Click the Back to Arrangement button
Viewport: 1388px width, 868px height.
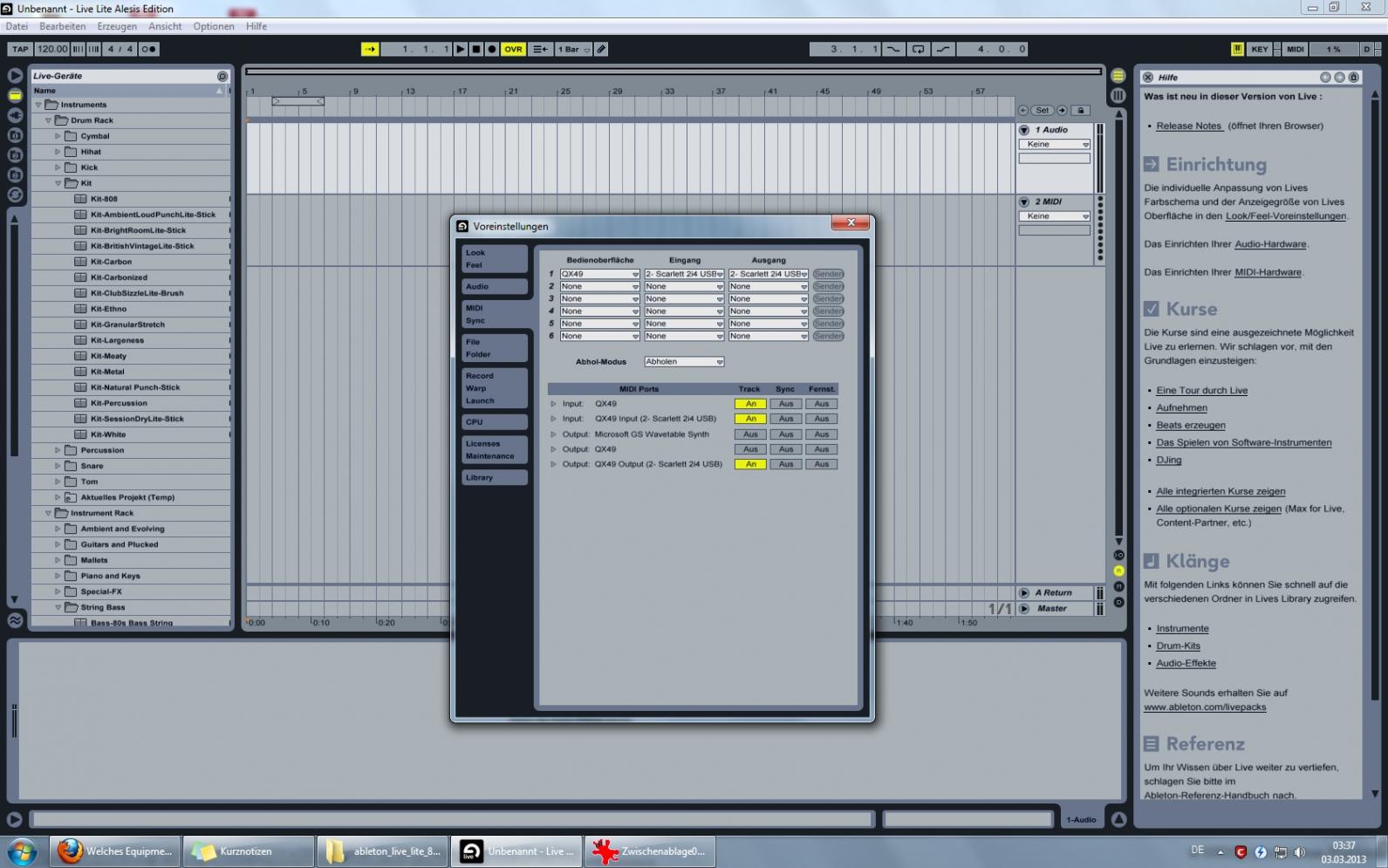coord(540,49)
